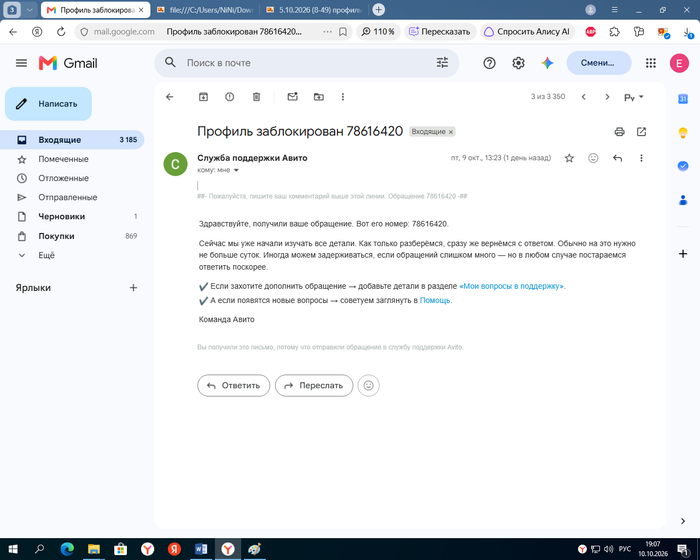Expand recipient details 'кому: мне'
The image size is (700, 560).
tap(236, 170)
